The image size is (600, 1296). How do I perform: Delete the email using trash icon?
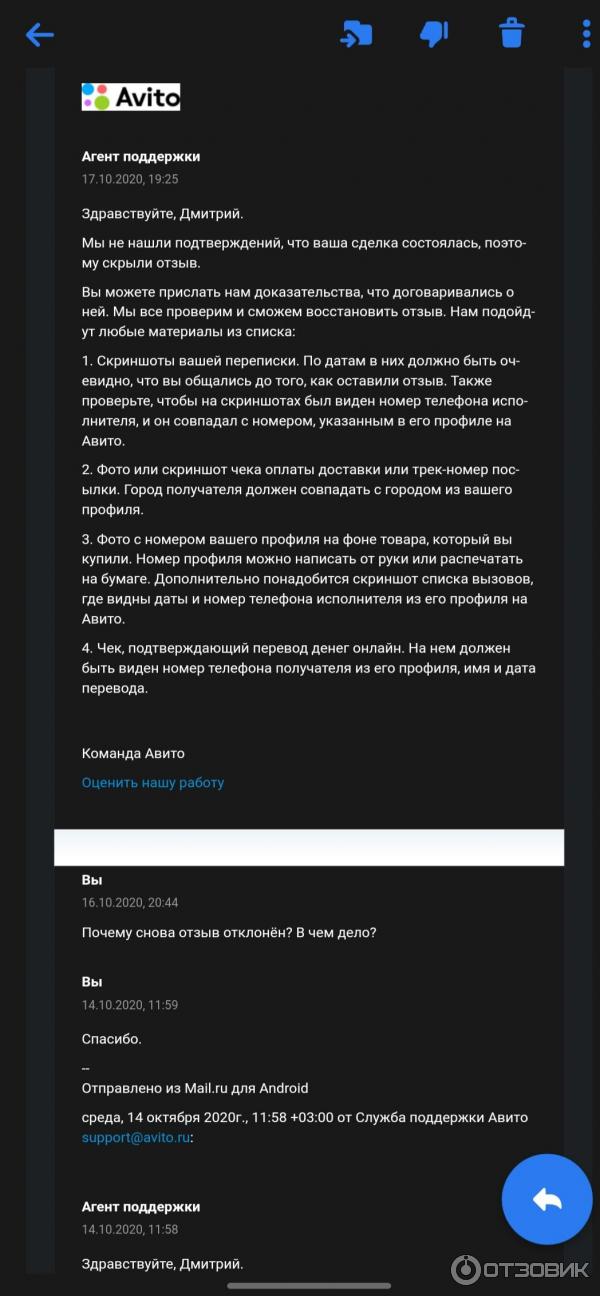(x=512, y=34)
